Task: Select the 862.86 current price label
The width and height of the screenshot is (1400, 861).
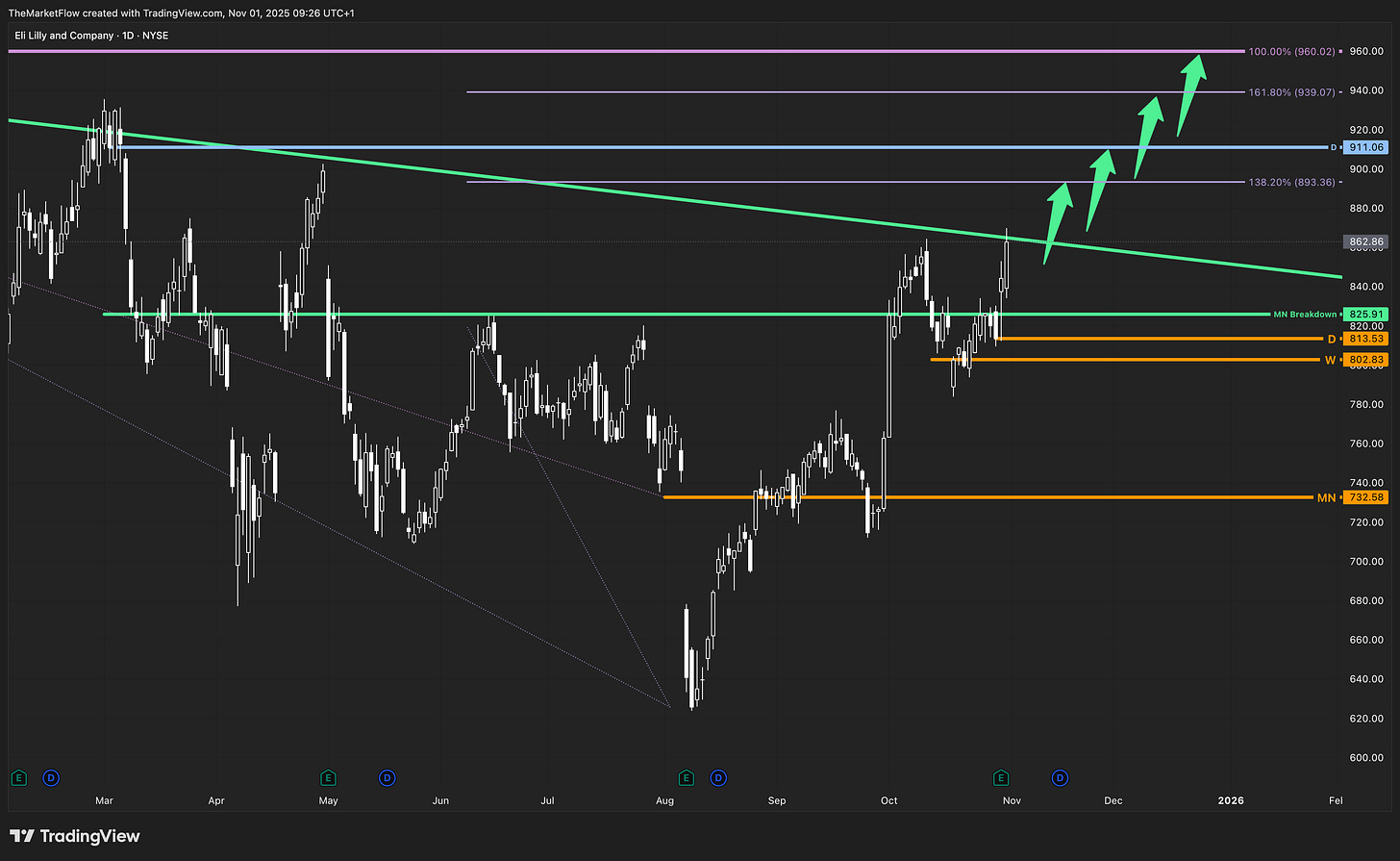Action: (1366, 241)
